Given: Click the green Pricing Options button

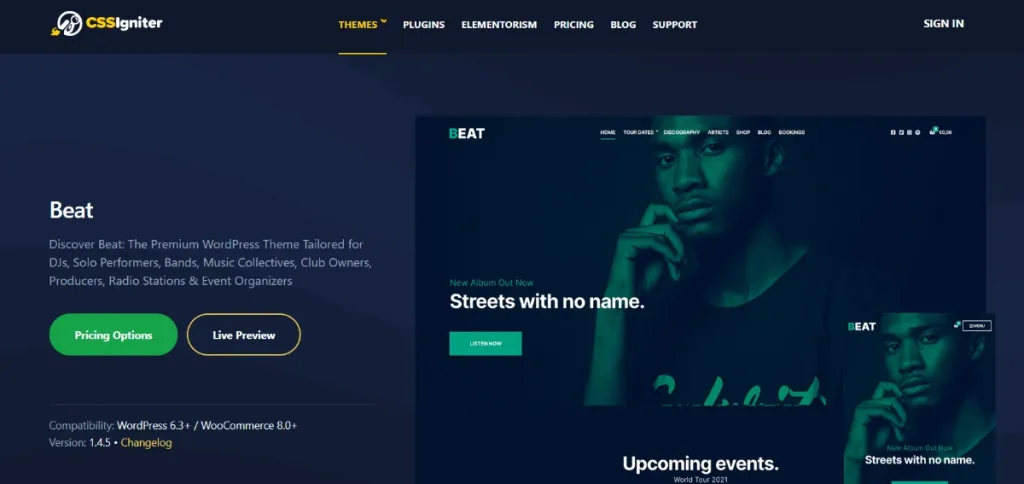Looking at the screenshot, I should [113, 334].
